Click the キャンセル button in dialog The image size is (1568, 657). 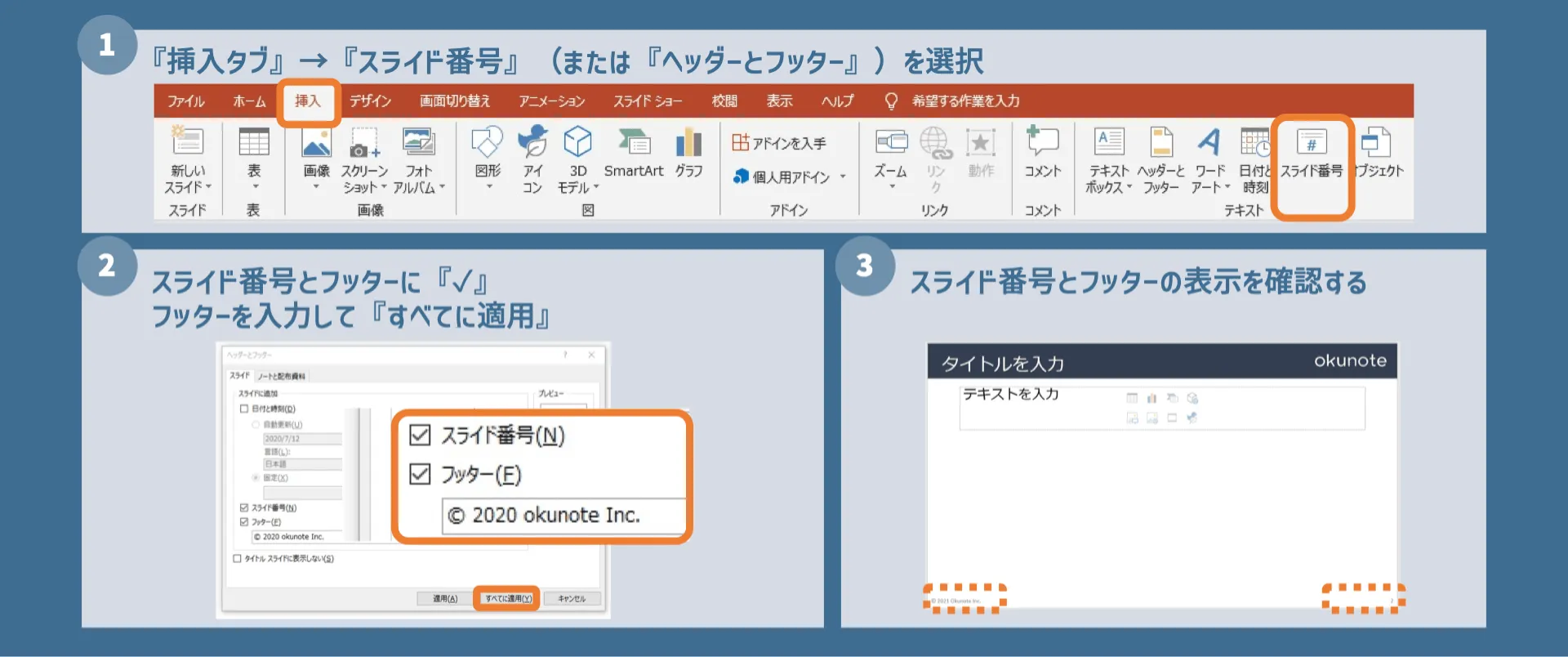[572, 599]
